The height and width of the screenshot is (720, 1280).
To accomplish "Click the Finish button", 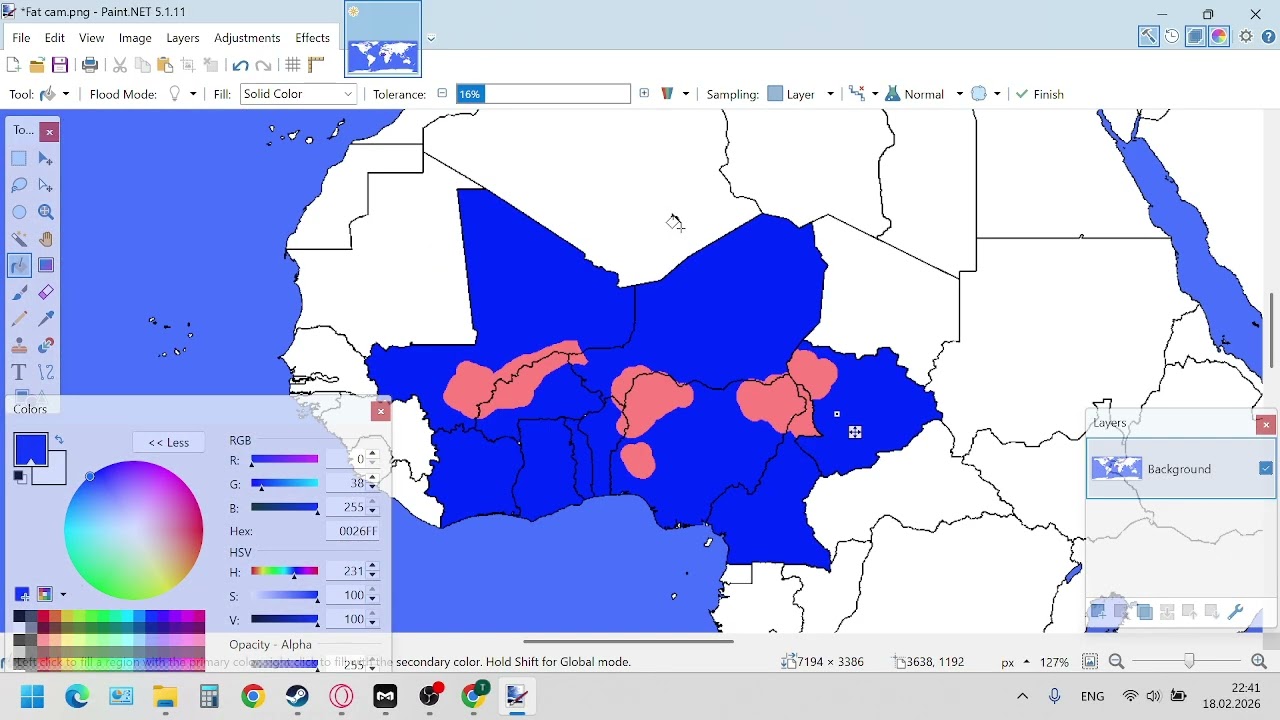I will pyautogui.click(x=1040, y=94).
